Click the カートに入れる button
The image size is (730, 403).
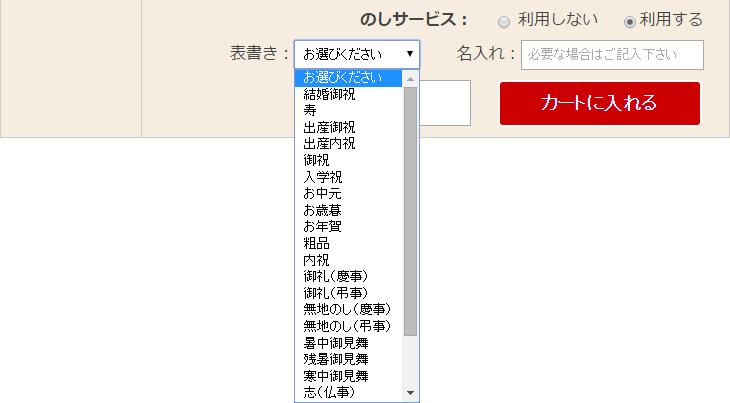pos(600,103)
